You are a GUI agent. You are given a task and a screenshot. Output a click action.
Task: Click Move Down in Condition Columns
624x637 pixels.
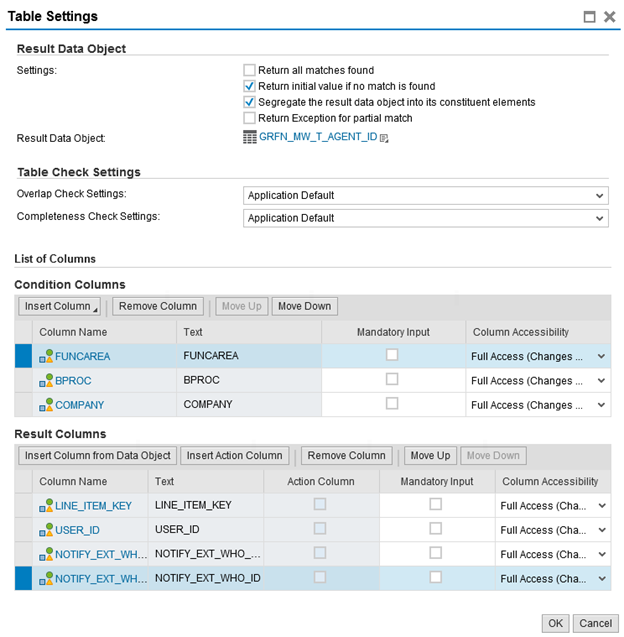[x=304, y=306]
